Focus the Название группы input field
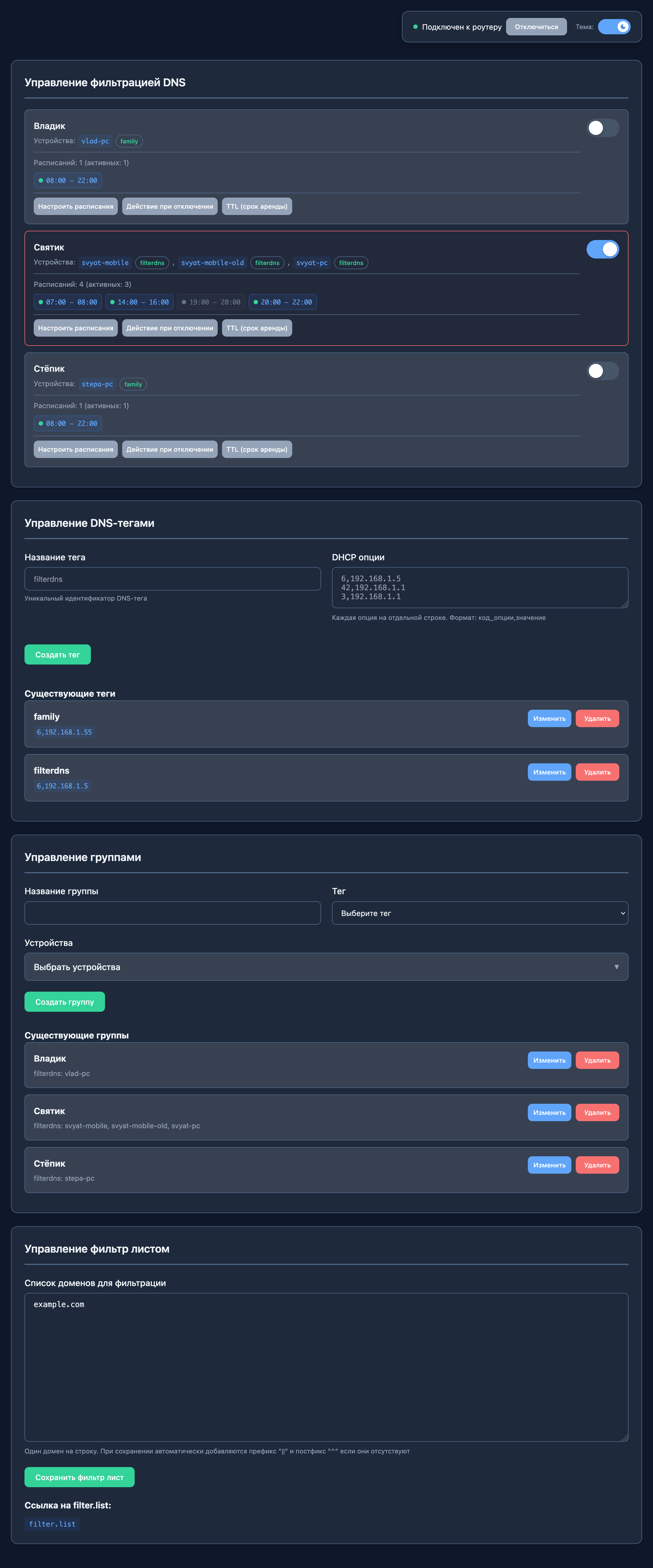The image size is (653, 1568). point(172,913)
